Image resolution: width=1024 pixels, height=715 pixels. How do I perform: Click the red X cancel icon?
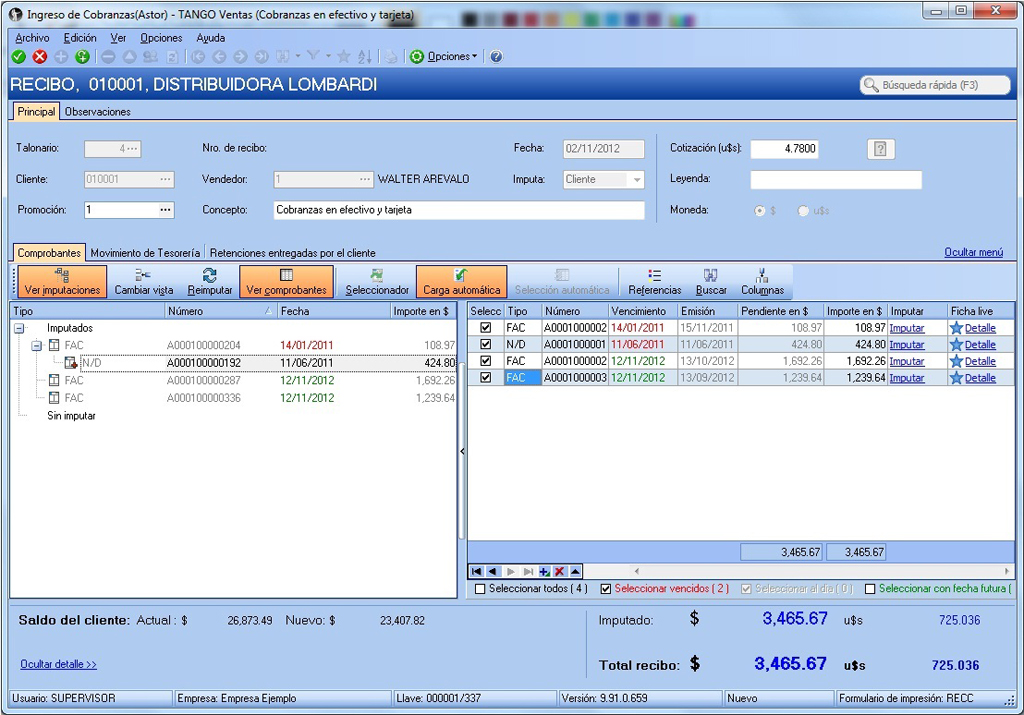(x=40, y=57)
